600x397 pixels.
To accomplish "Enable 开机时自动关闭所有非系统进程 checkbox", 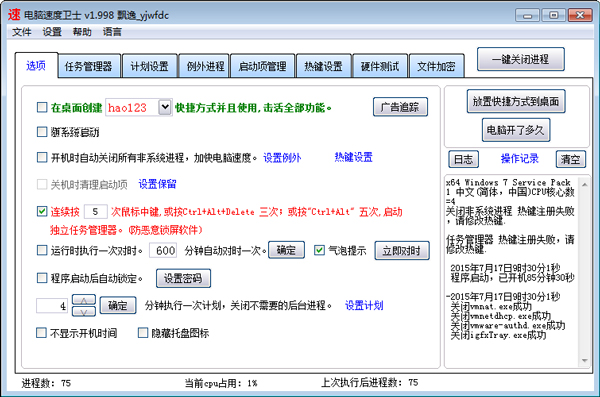I will coord(42,157).
